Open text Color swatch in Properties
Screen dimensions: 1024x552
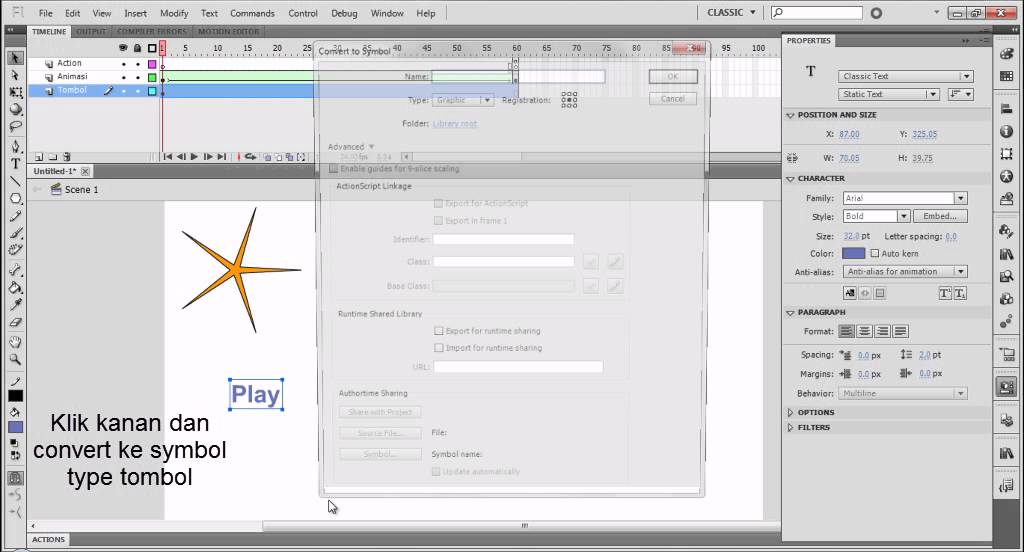pyautogui.click(x=853, y=253)
